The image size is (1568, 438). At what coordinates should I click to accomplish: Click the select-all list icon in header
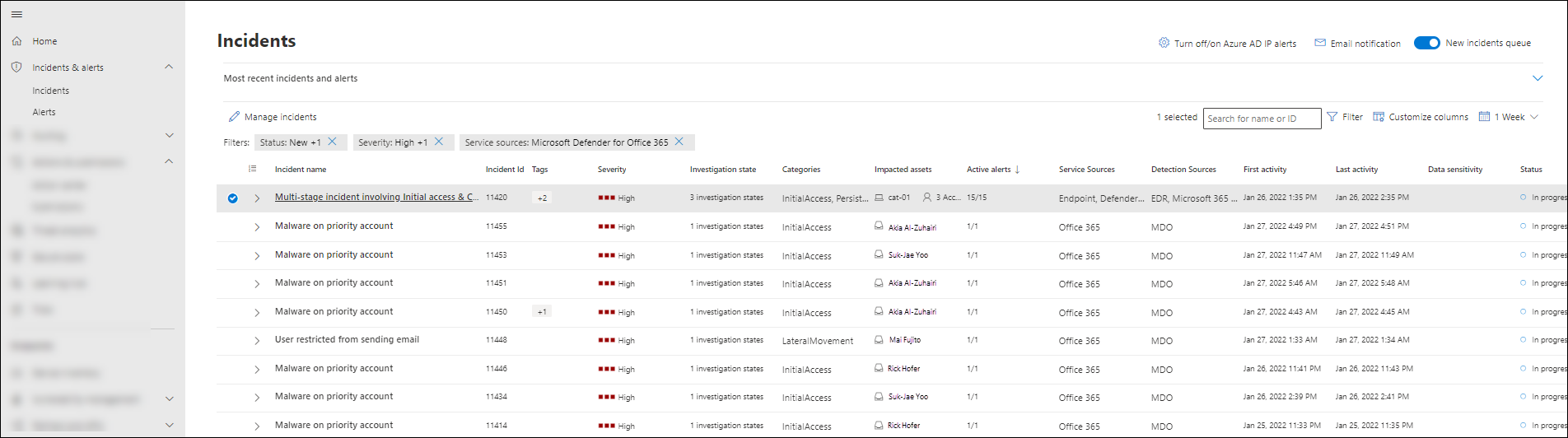point(252,169)
